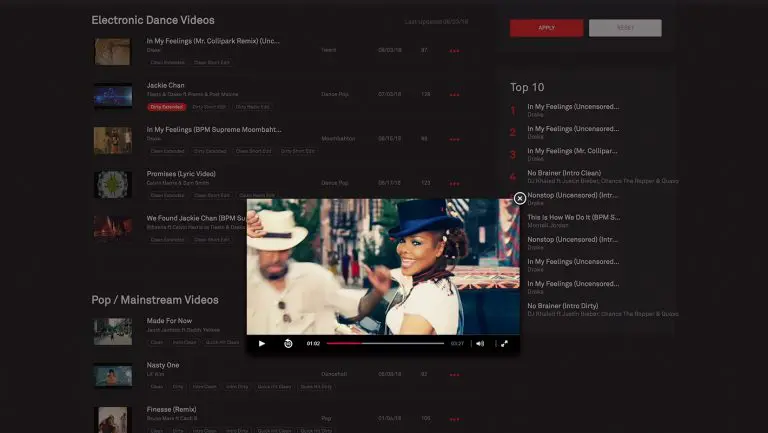The width and height of the screenshot is (768, 433).
Task: Open more options for Finesse (Remix)
Action: (x=454, y=420)
